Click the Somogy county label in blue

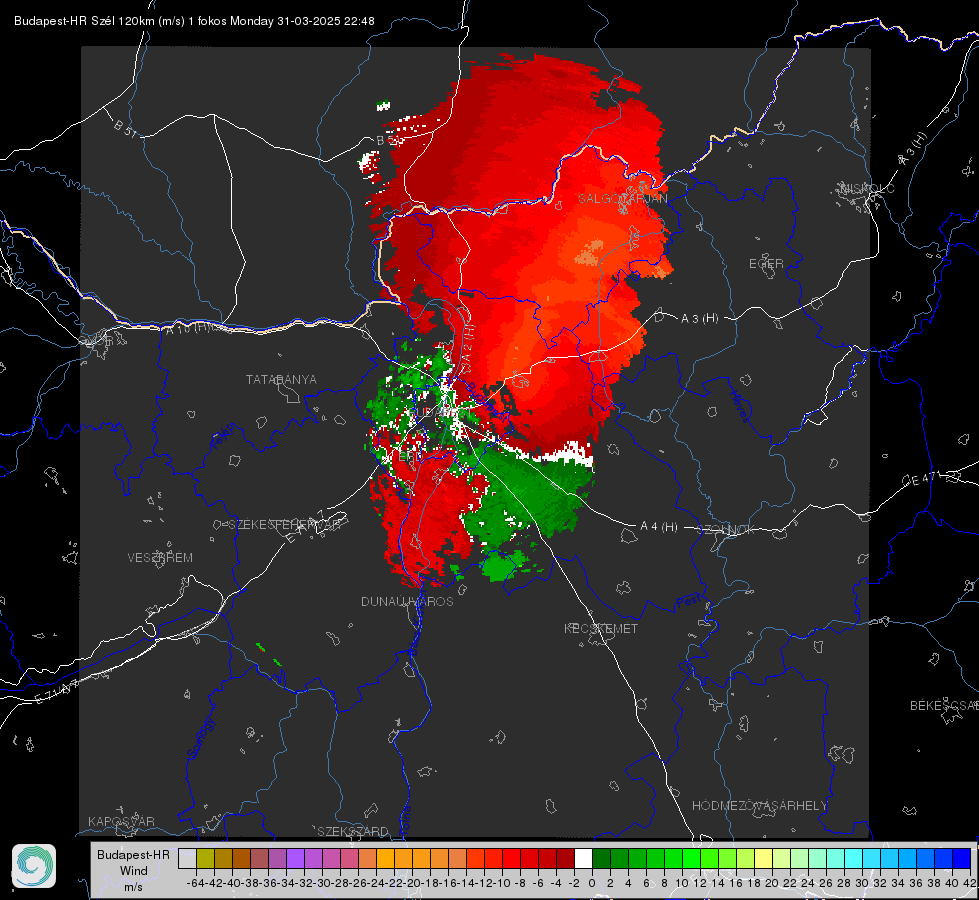[201, 738]
